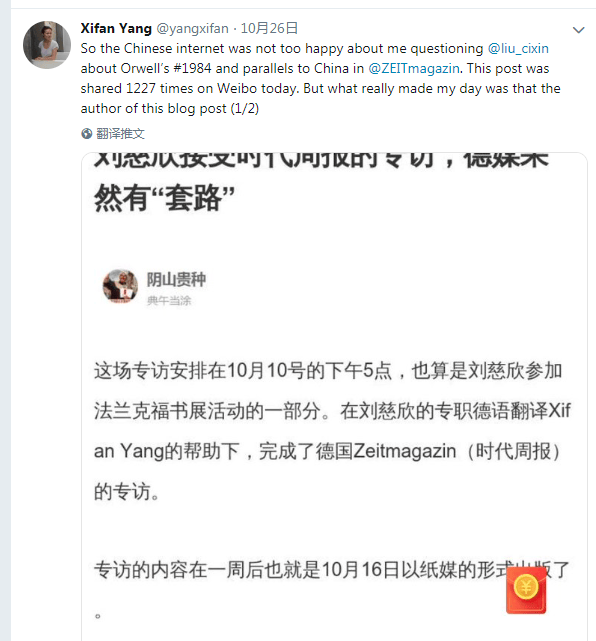Click the author subtitle 典午当涂

[169, 301]
